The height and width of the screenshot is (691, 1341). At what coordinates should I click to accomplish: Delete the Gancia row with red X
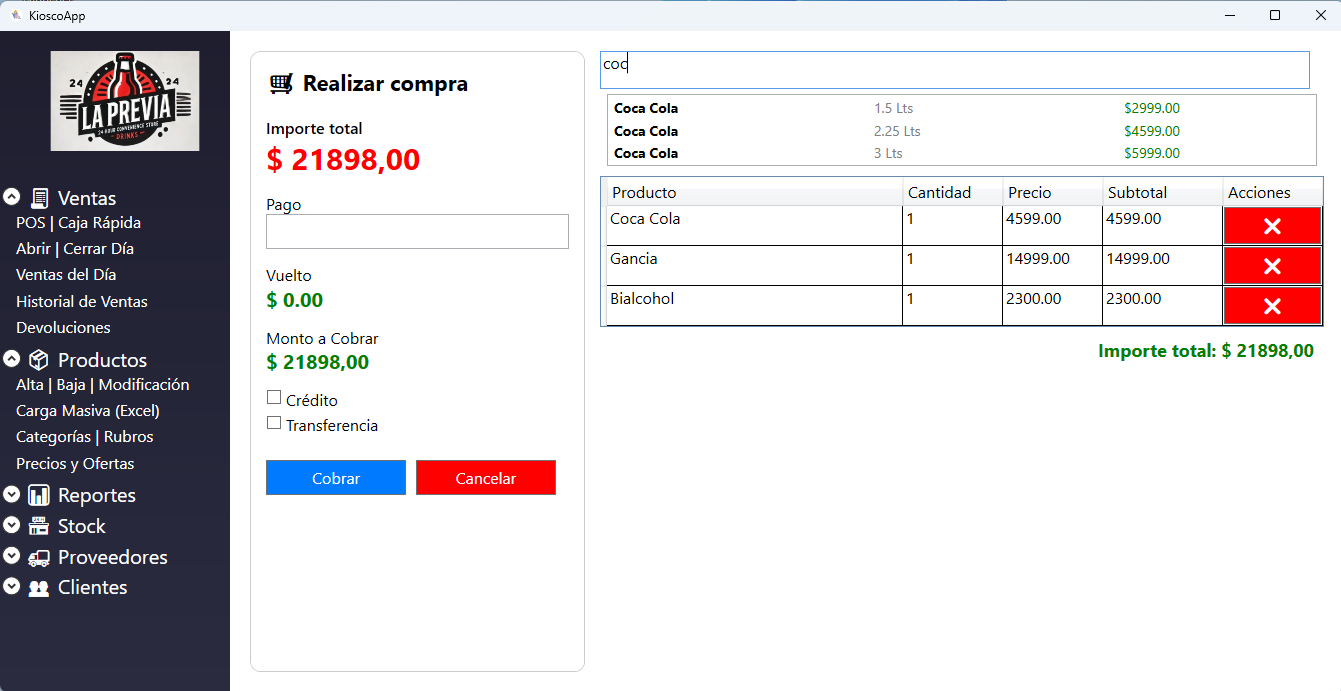point(1272,266)
